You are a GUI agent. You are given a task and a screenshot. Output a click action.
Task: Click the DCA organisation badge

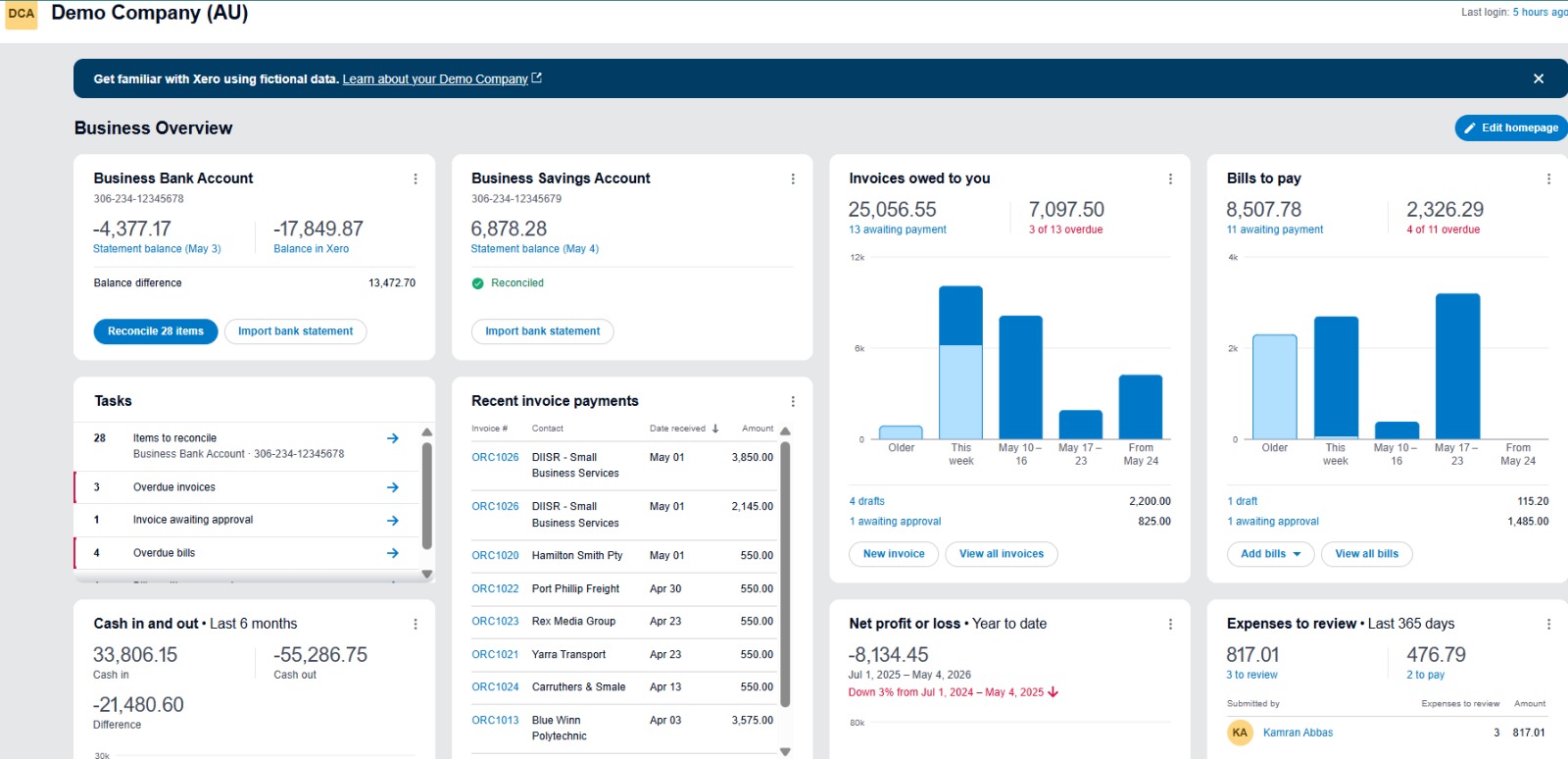point(22,14)
